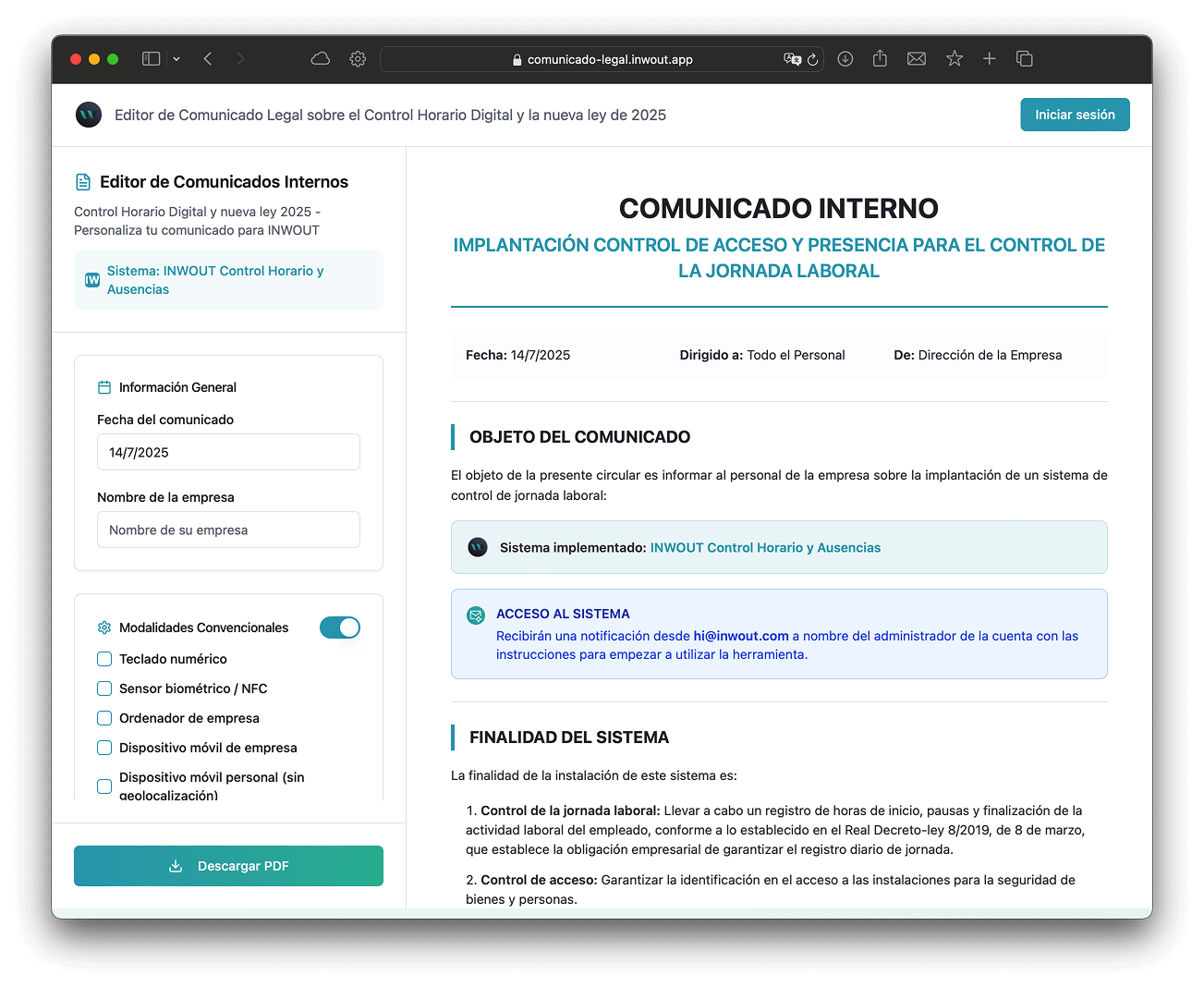Go forward with the browser forward arrow
The height and width of the screenshot is (987, 1204).
click(240, 59)
